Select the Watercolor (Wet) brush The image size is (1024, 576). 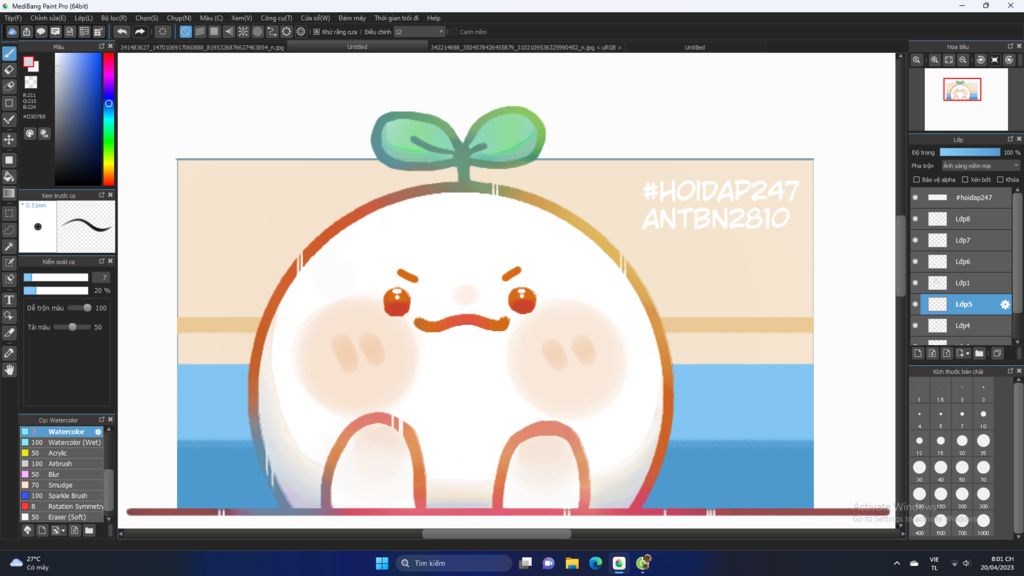(74, 442)
